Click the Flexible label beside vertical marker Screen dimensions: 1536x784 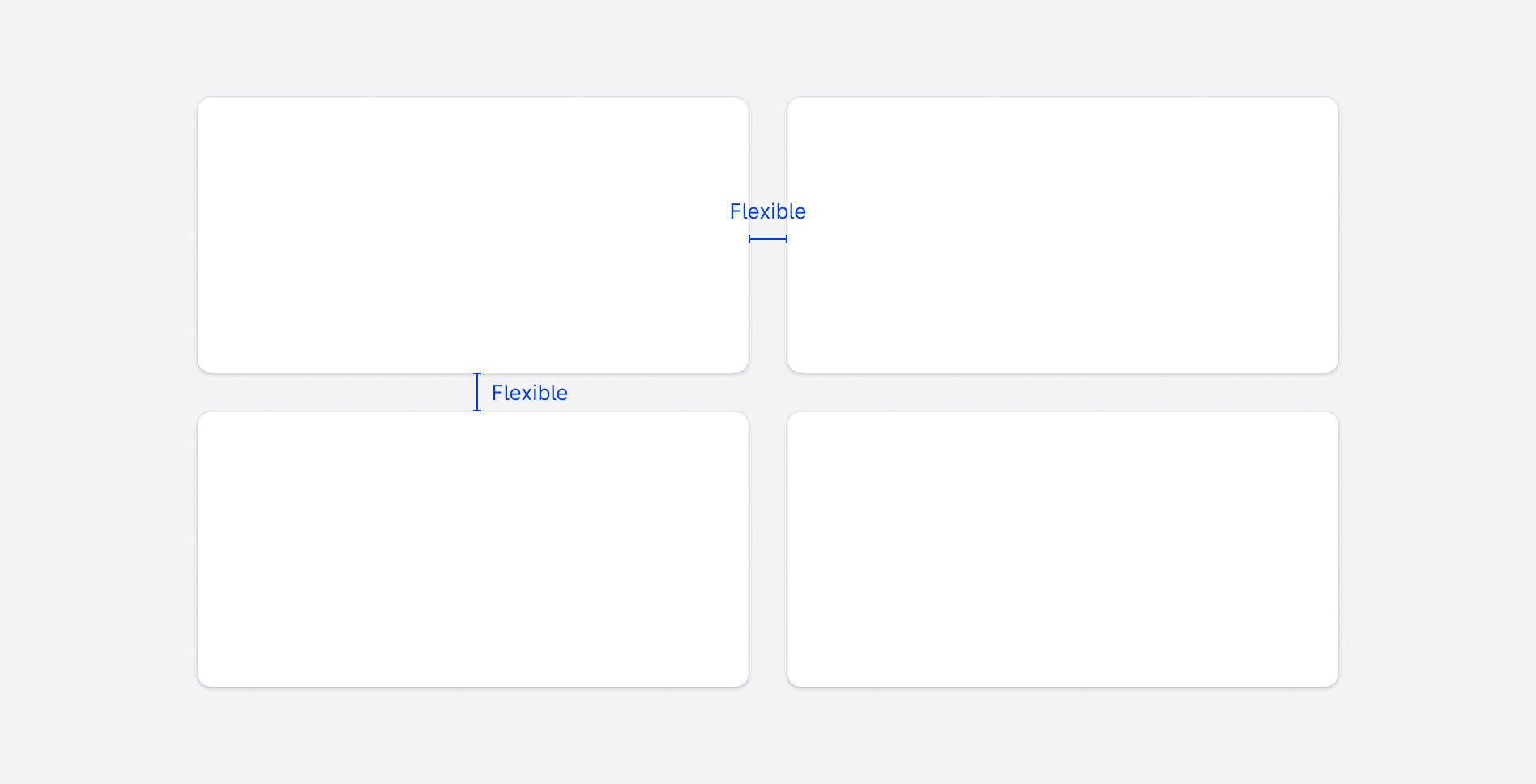(529, 393)
